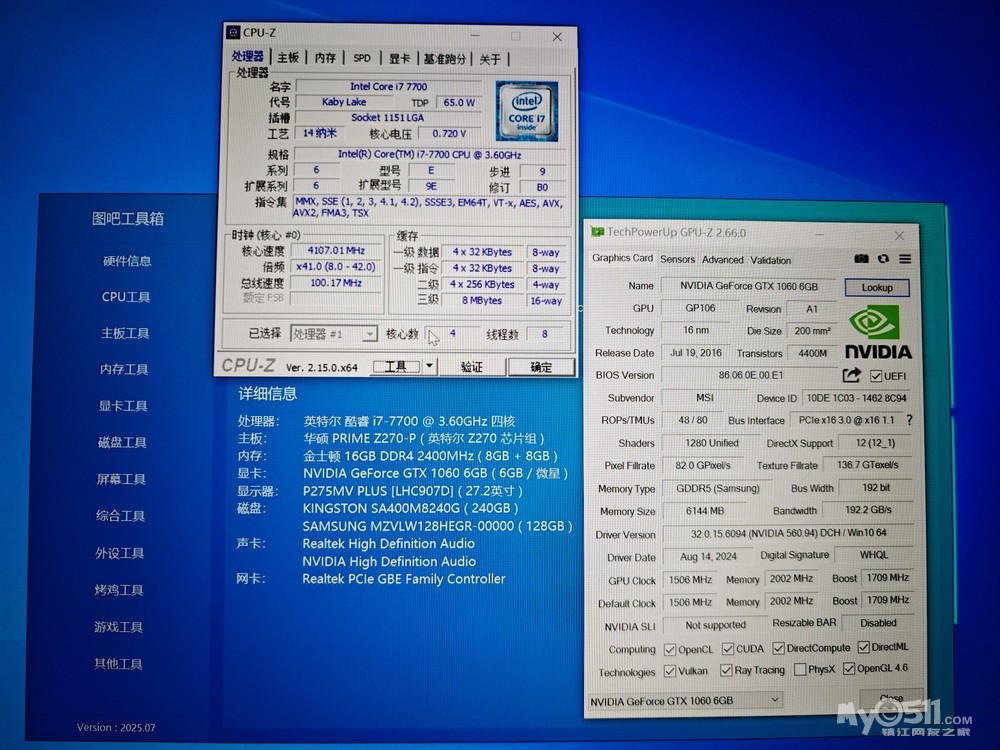This screenshot has height=750, width=1000.
Task: Switch to the 内存 tab in CPU-Z
Action: [325, 58]
